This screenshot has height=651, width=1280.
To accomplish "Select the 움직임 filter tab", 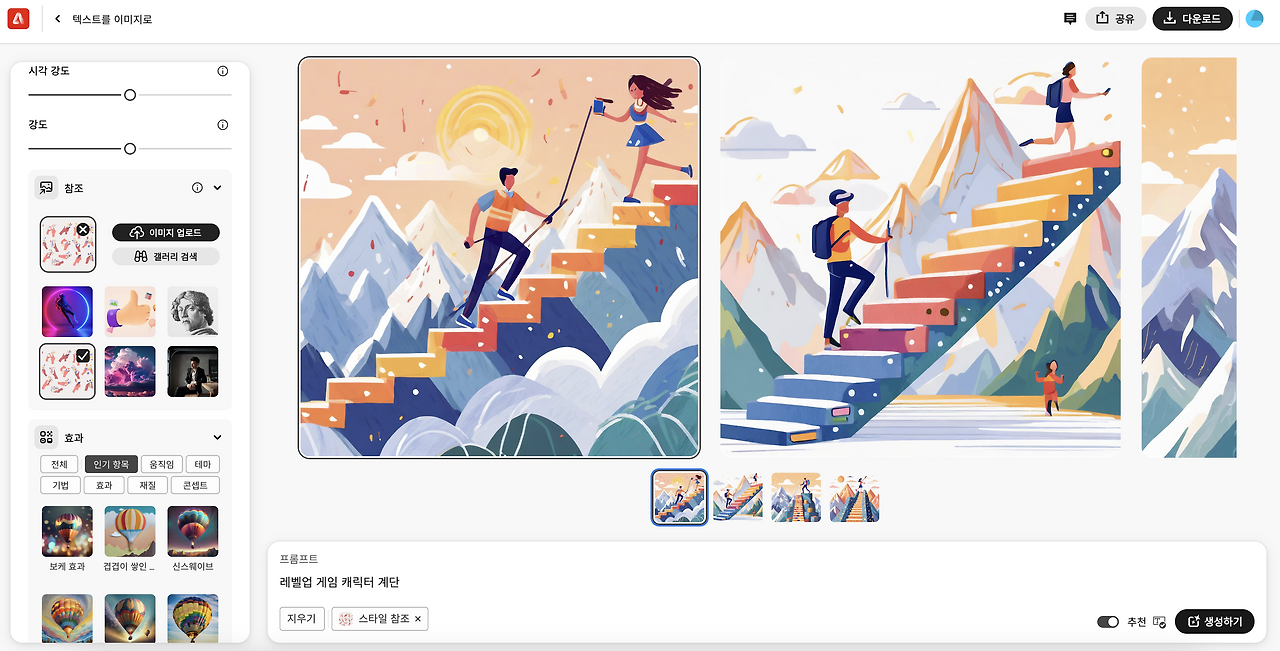I will click(x=162, y=464).
